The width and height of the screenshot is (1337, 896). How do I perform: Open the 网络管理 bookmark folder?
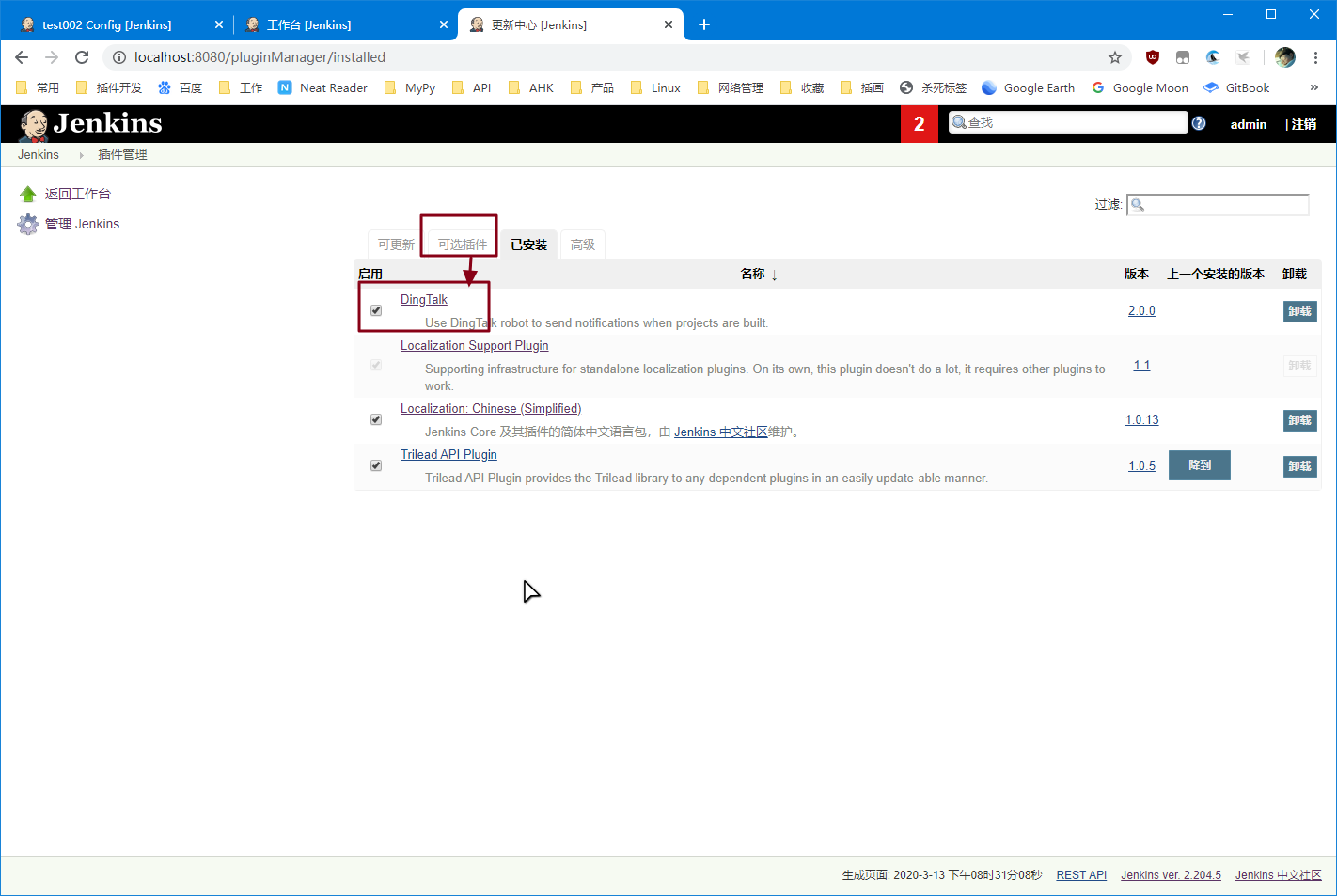[x=730, y=87]
